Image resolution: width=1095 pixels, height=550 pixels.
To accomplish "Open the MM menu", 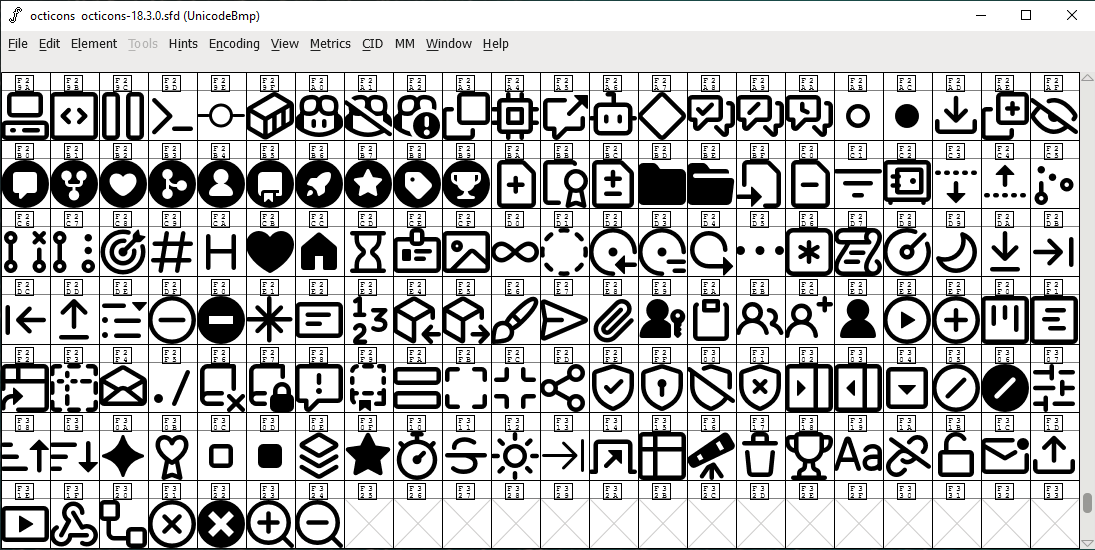I will tap(404, 43).
